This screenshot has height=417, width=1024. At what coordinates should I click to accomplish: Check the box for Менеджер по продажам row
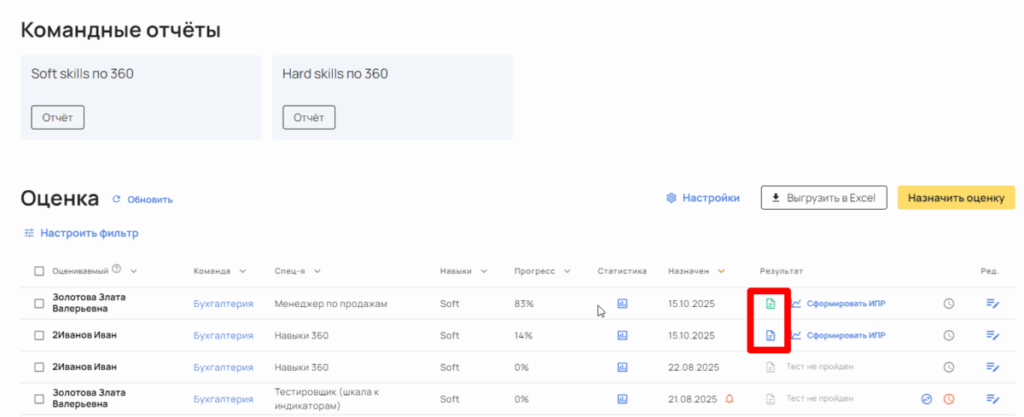[39, 303]
